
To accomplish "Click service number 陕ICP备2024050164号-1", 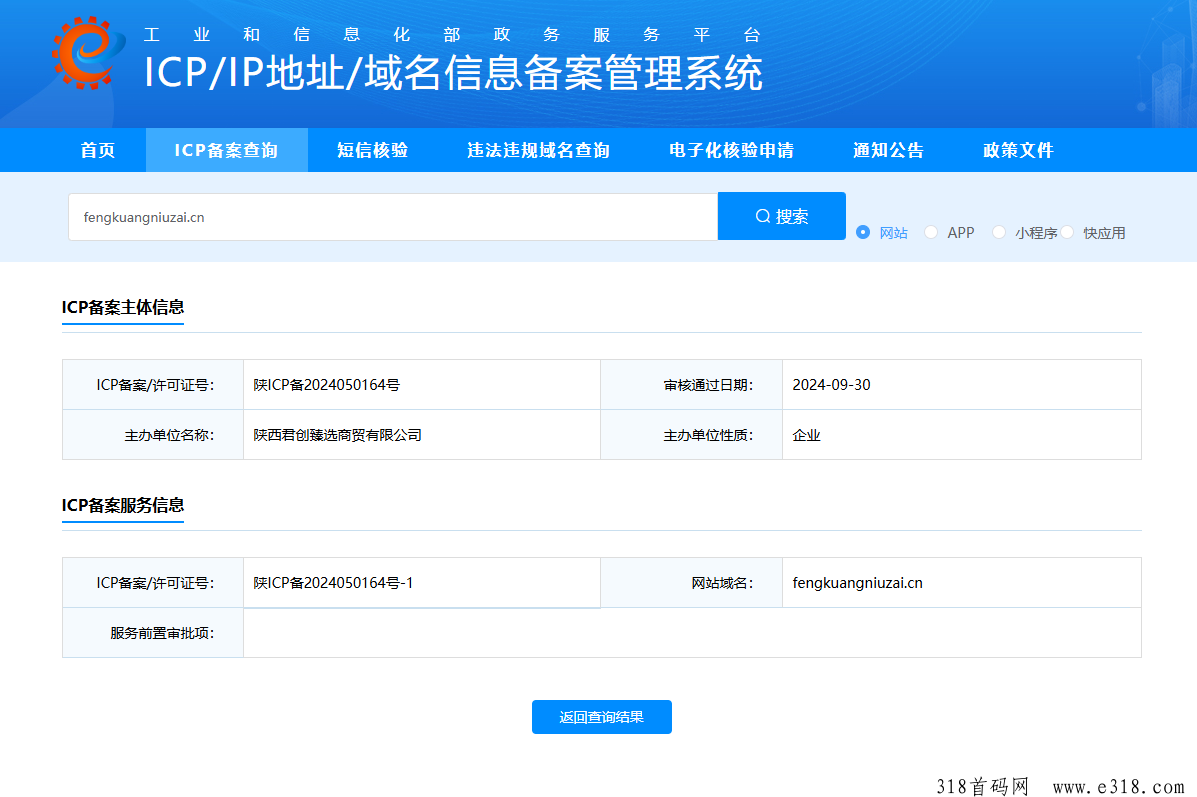I will pos(334,582).
